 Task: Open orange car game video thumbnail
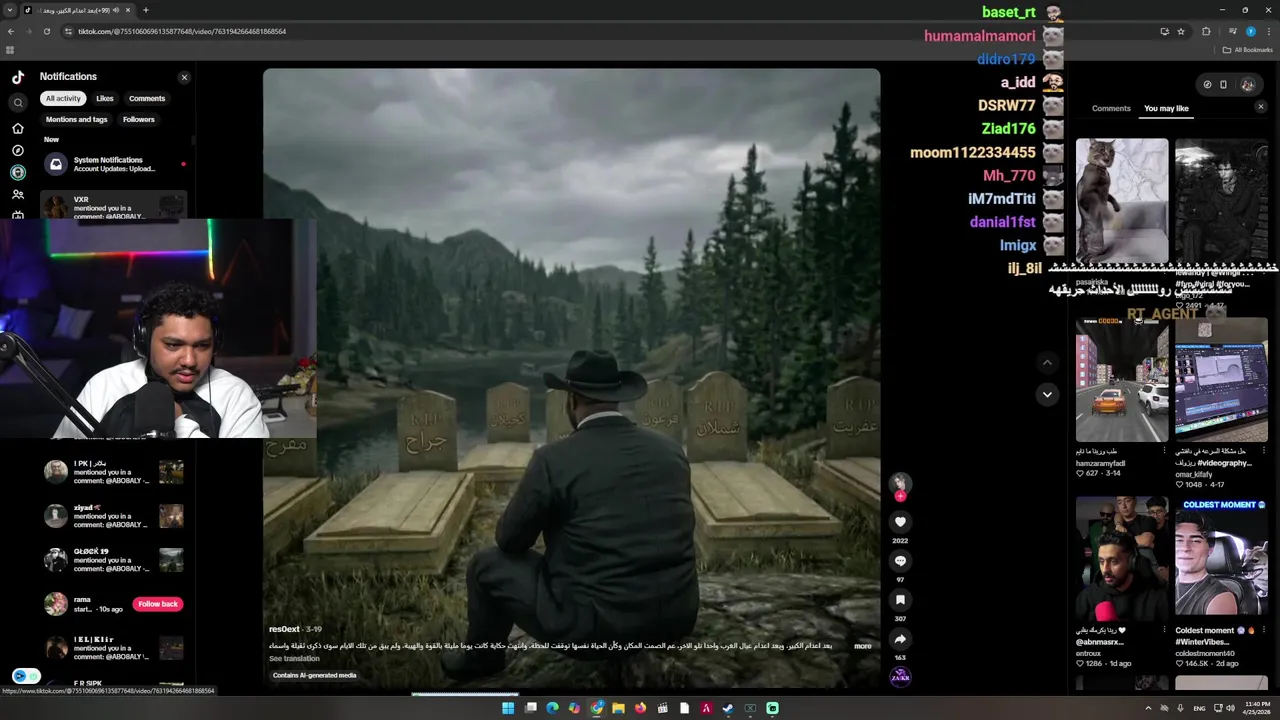click(1122, 380)
